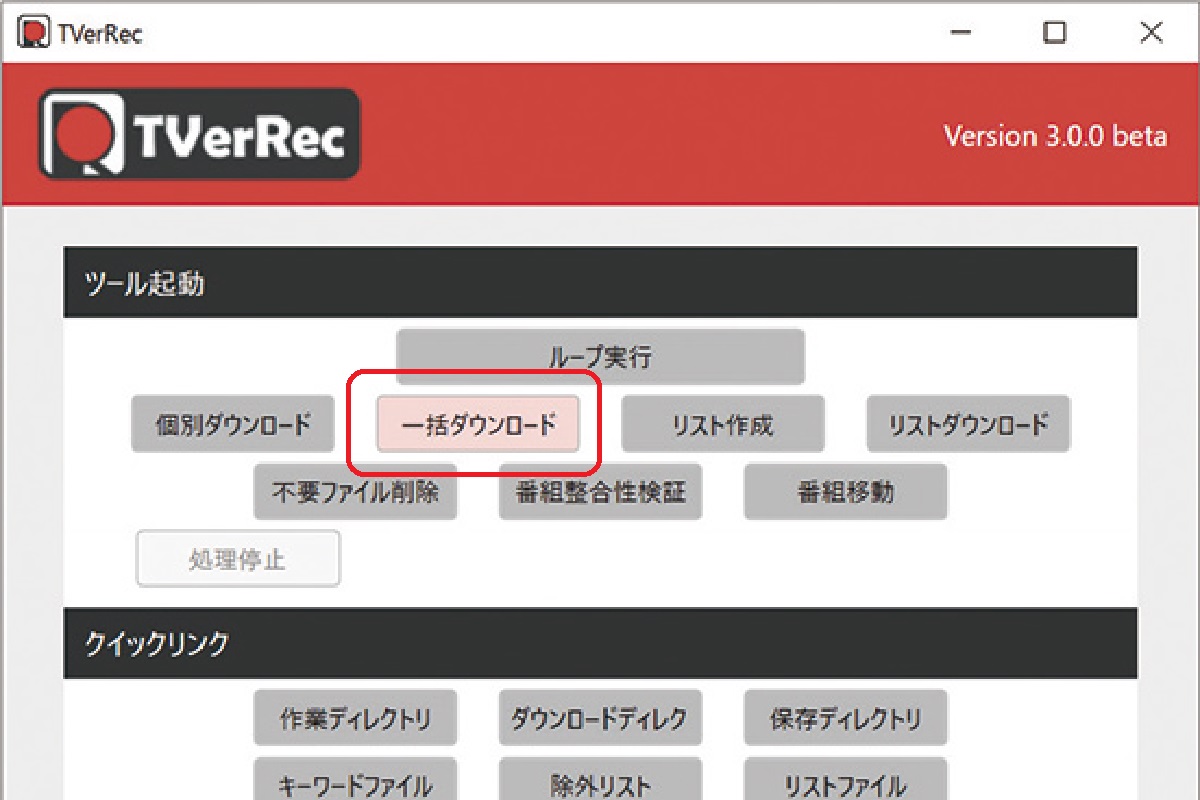This screenshot has width=1200, height=800.
Task: Run 番組移動 to move programs
Action: pos(845,491)
